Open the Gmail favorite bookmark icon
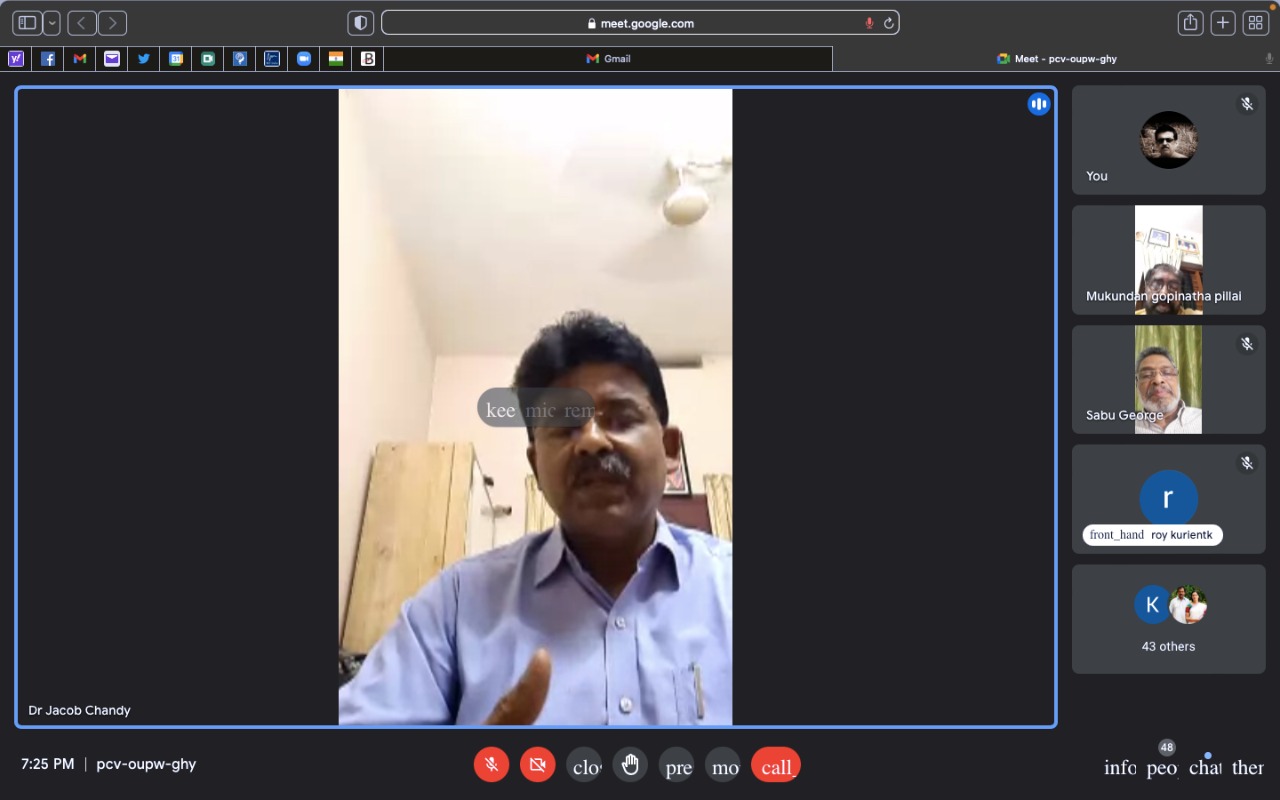 (80, 59)
